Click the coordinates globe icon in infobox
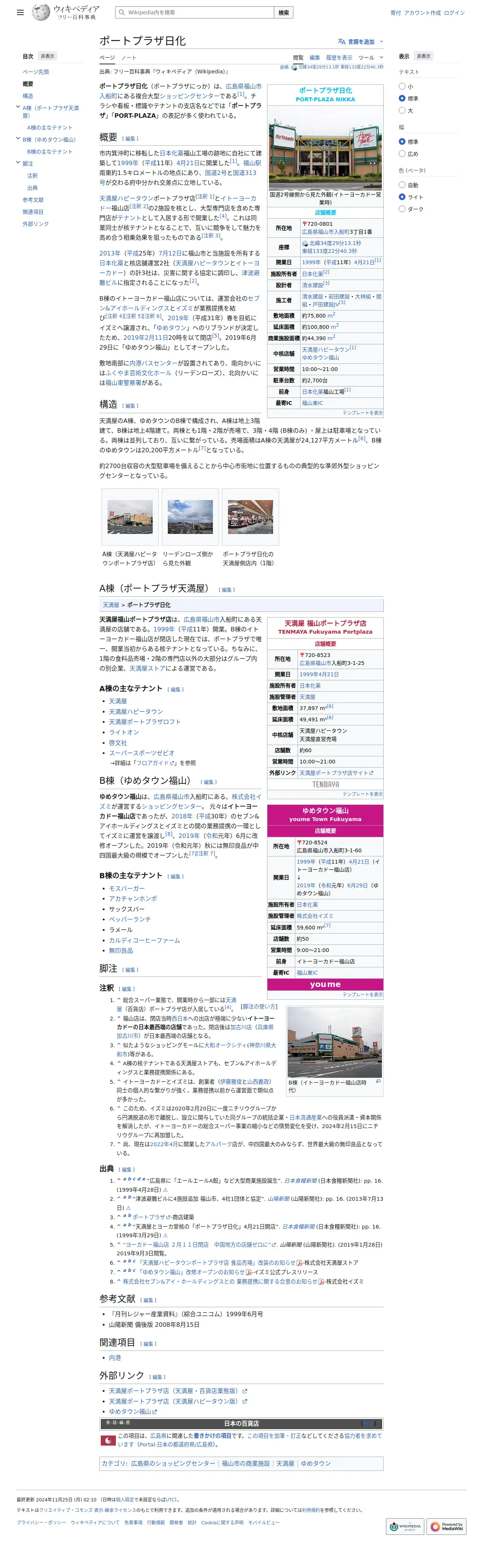 point(305,243)
